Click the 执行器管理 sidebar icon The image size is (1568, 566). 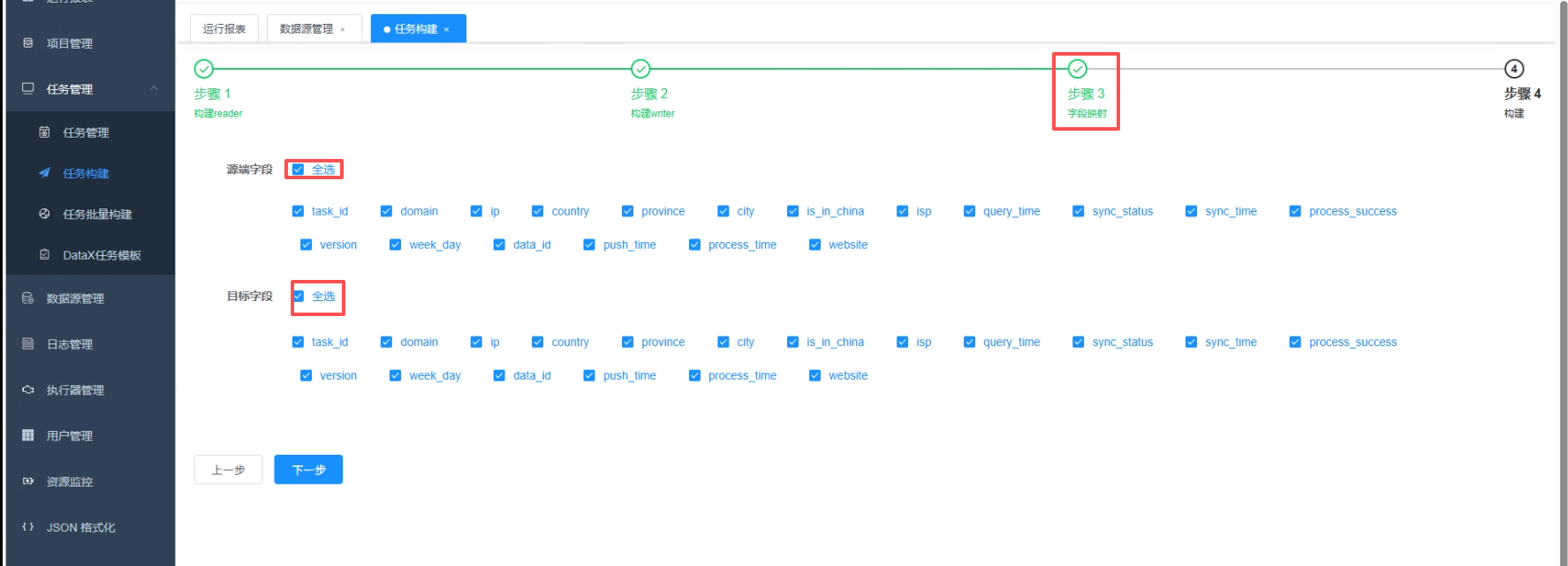click(x=28, y=389)
